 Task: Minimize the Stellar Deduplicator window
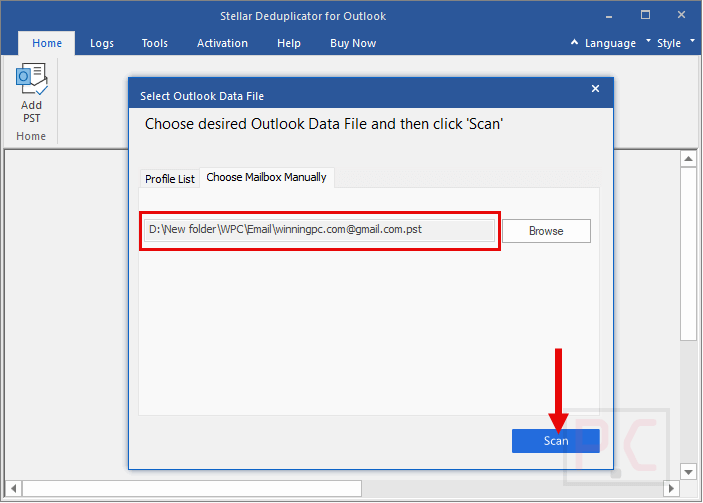coord(609,16)
